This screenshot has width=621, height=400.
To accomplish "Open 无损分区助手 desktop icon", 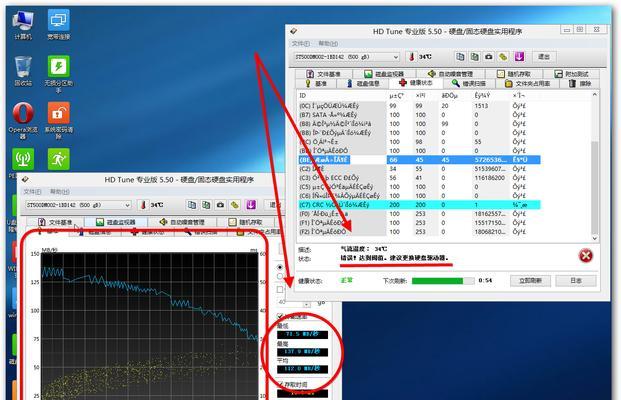I will pos(59,74).
